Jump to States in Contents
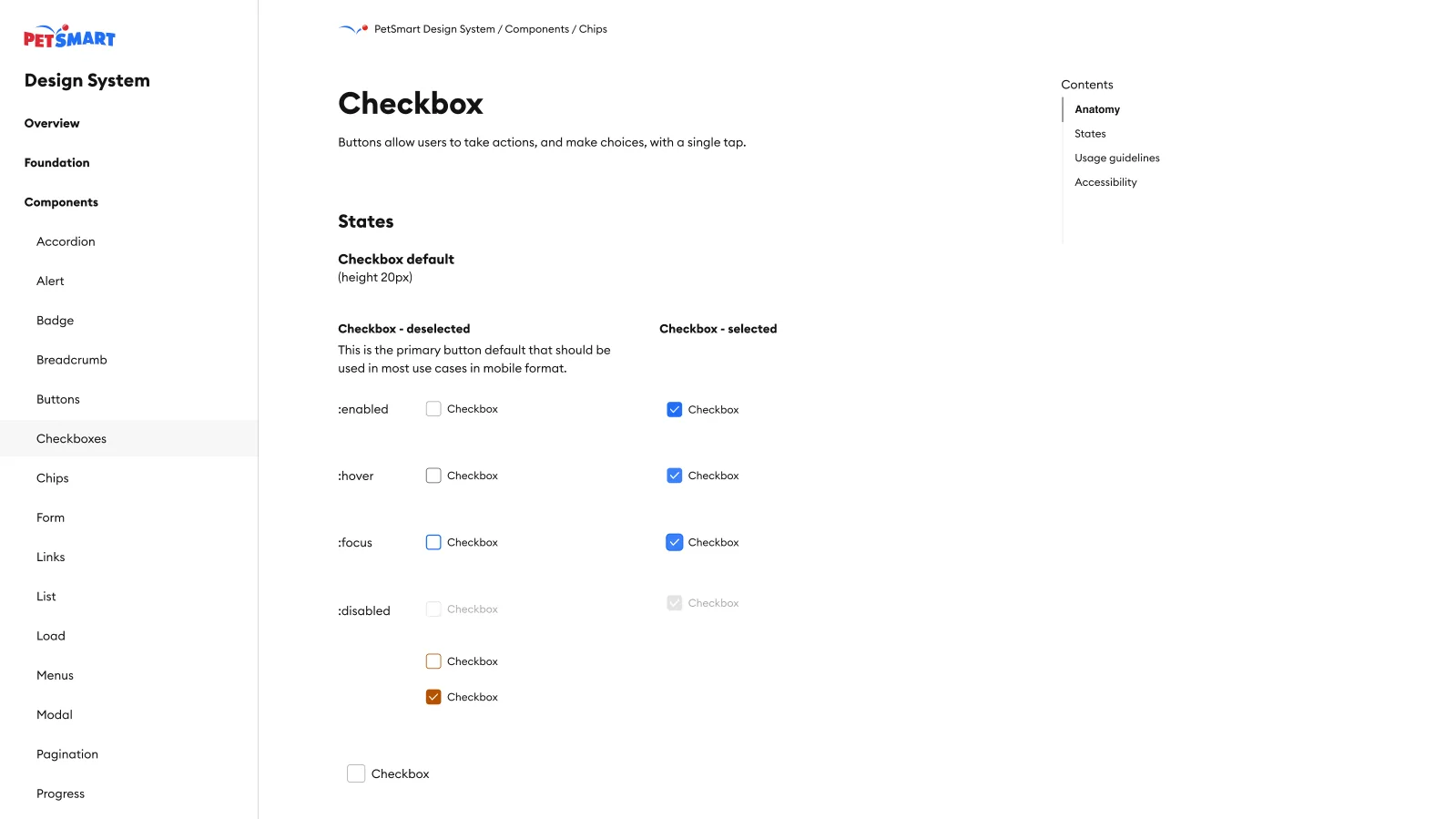This screenshot has width=1456, height=819. click(x=1090, y=134)
